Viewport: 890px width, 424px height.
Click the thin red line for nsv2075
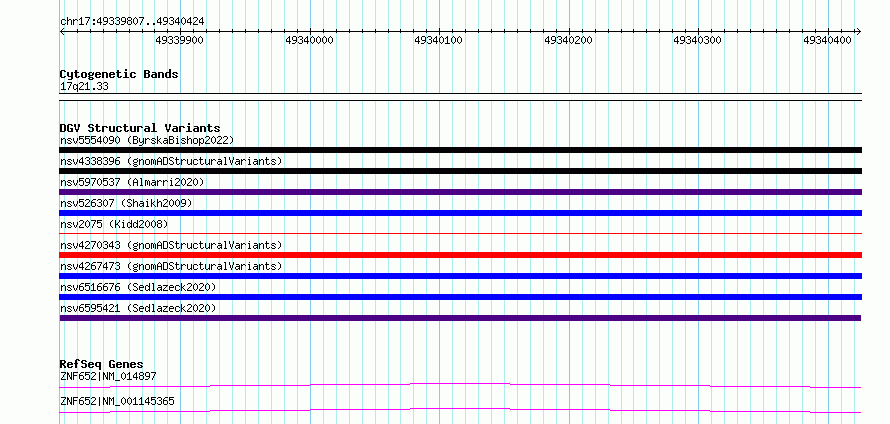tap(460, 233)
